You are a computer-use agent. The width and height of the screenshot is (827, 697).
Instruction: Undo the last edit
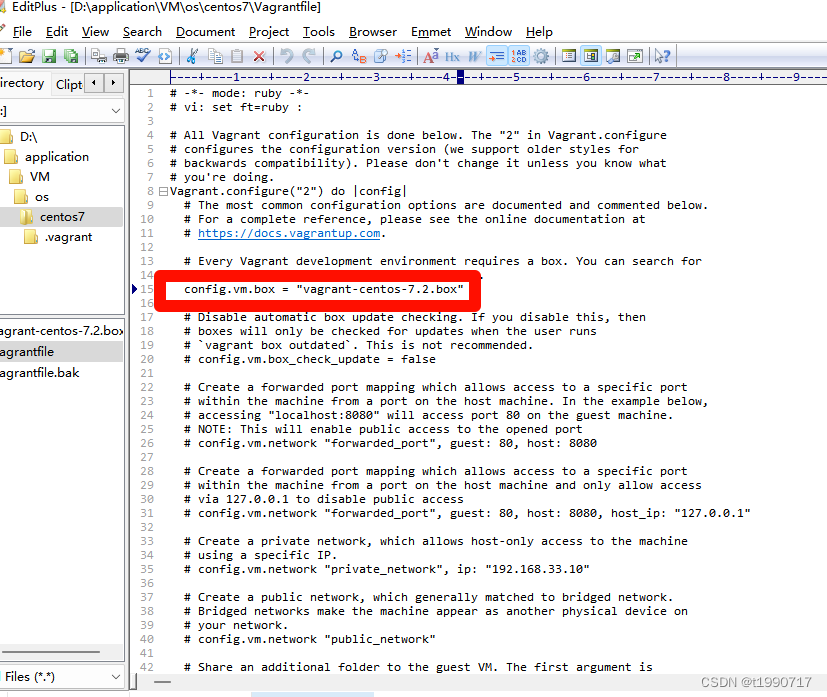286,56
